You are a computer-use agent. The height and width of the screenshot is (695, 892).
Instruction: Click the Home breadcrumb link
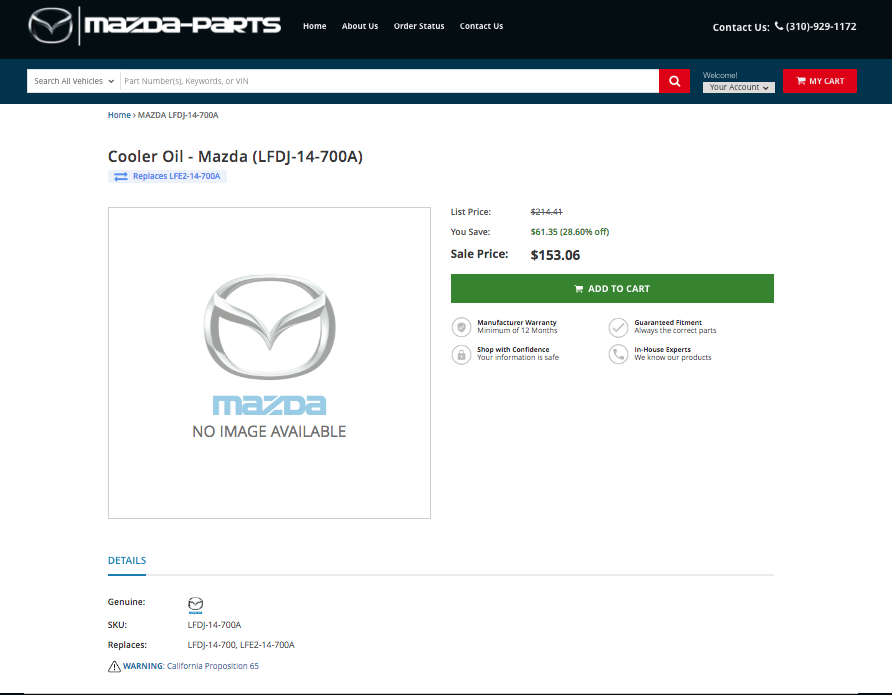[119, 115]
